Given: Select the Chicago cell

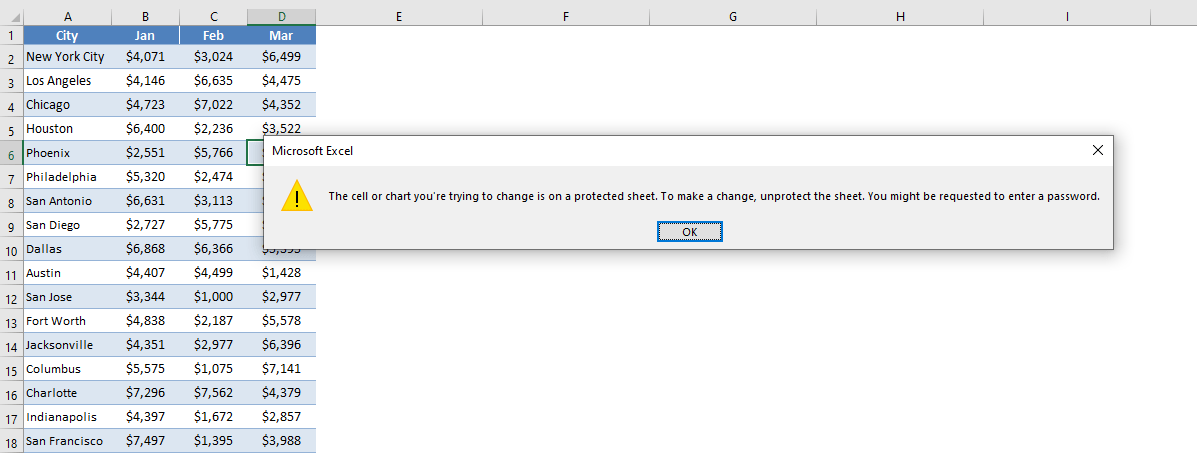Looking at the screenshot, I should [x=67, y=105].
